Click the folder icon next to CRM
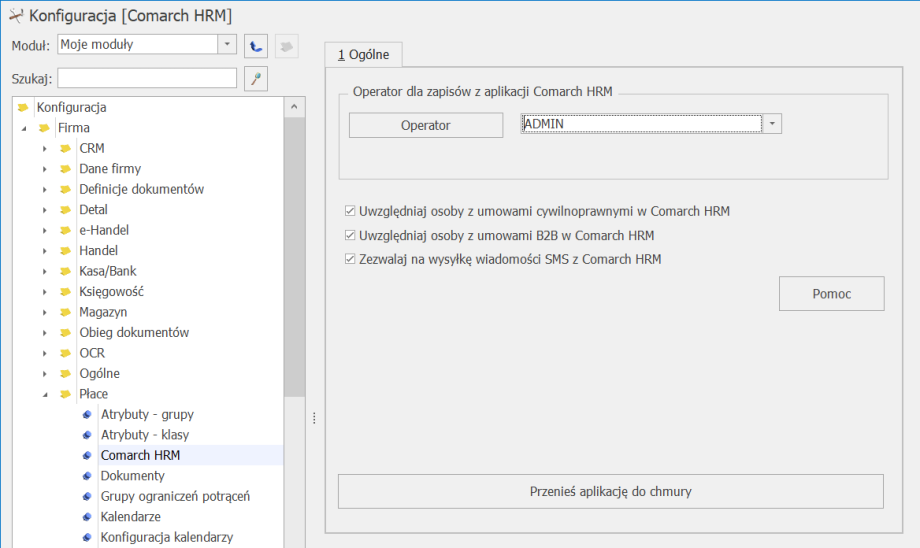 click(65, 148)
